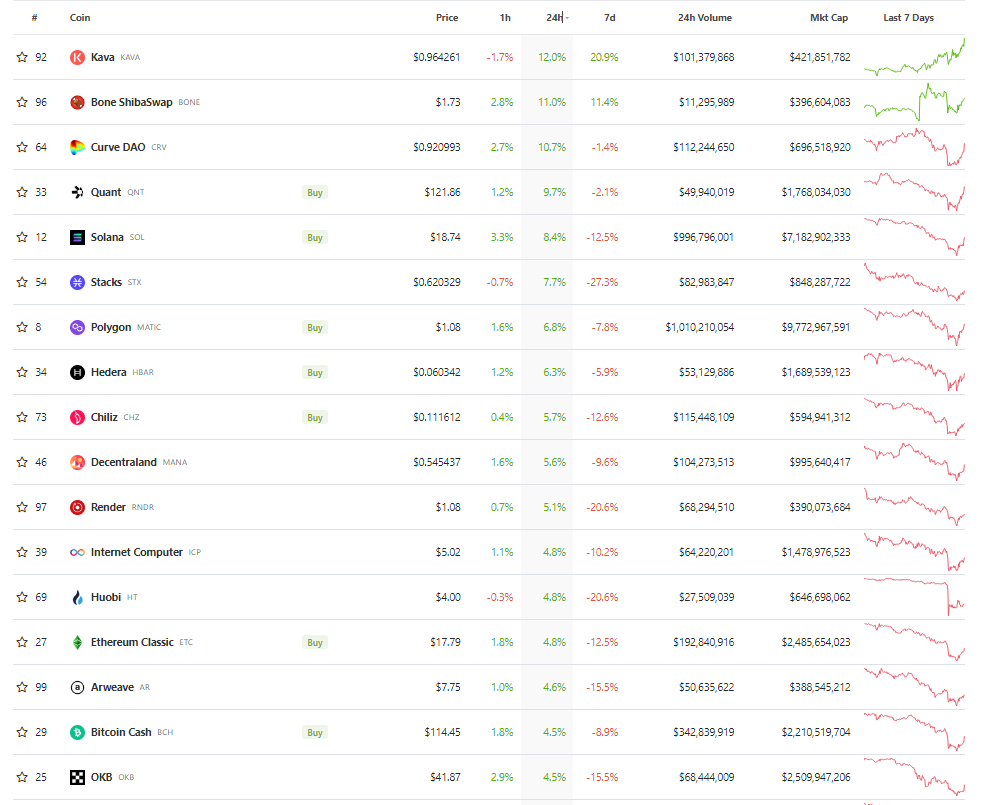The height and width of the screenshot is (805, 988).
Task: Click the Polygon logo icon
Action: [77, 328]
